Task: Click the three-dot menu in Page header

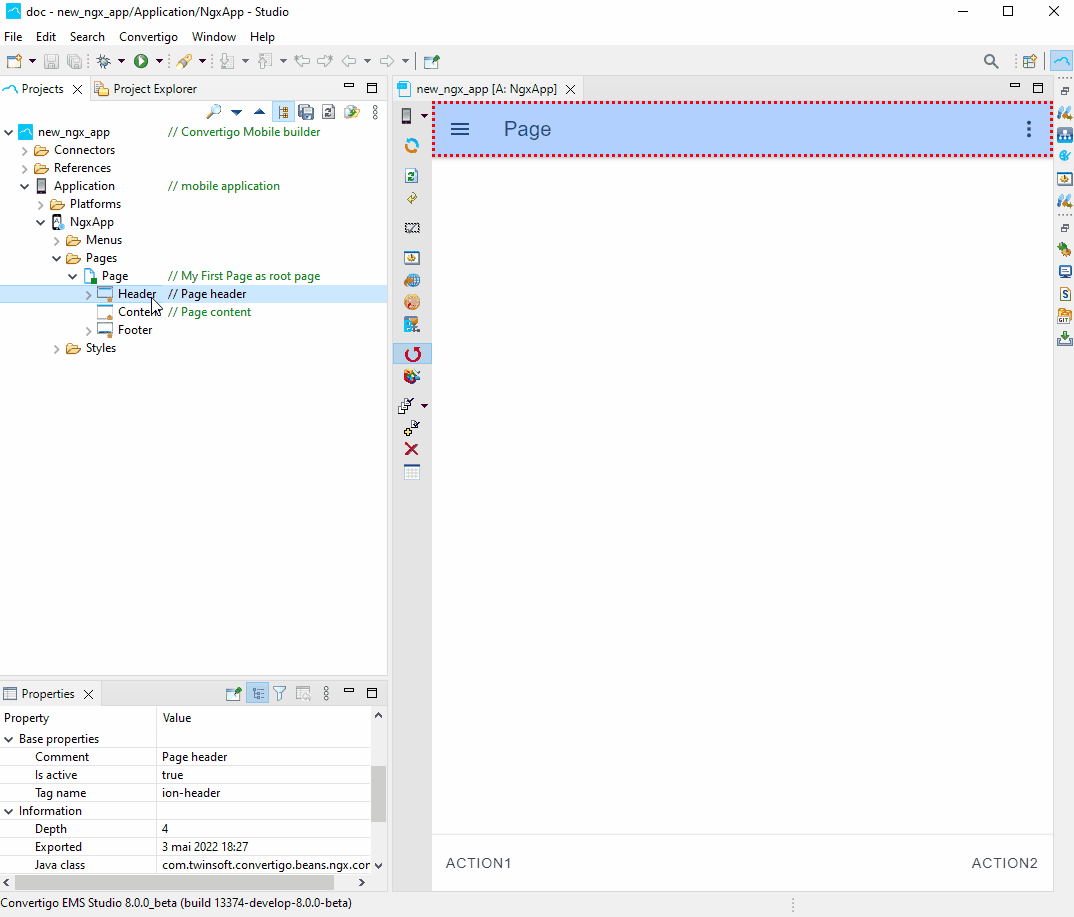Action: [x=1028, y=129]
